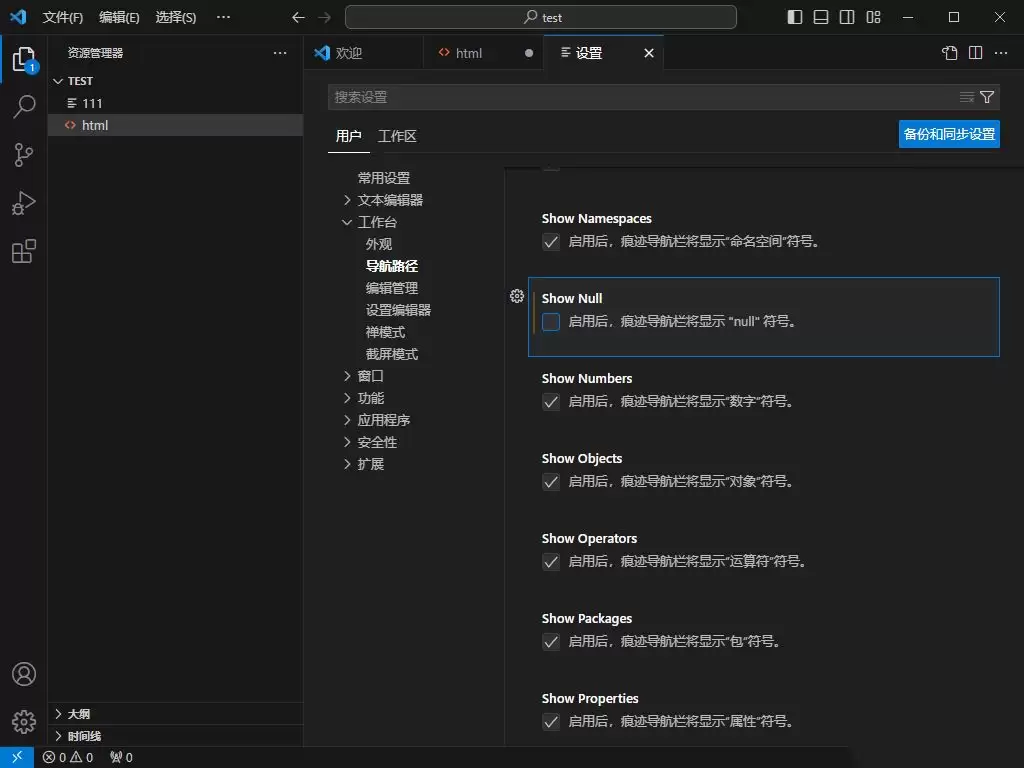
Task: Click the filter icon in settings search bar
Action: [988, 97]
